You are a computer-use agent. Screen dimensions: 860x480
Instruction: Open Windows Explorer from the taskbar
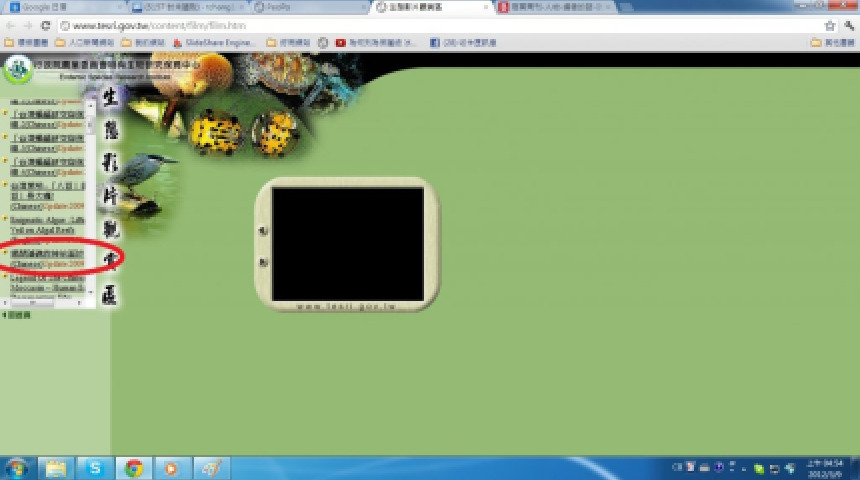click(55, 468)
